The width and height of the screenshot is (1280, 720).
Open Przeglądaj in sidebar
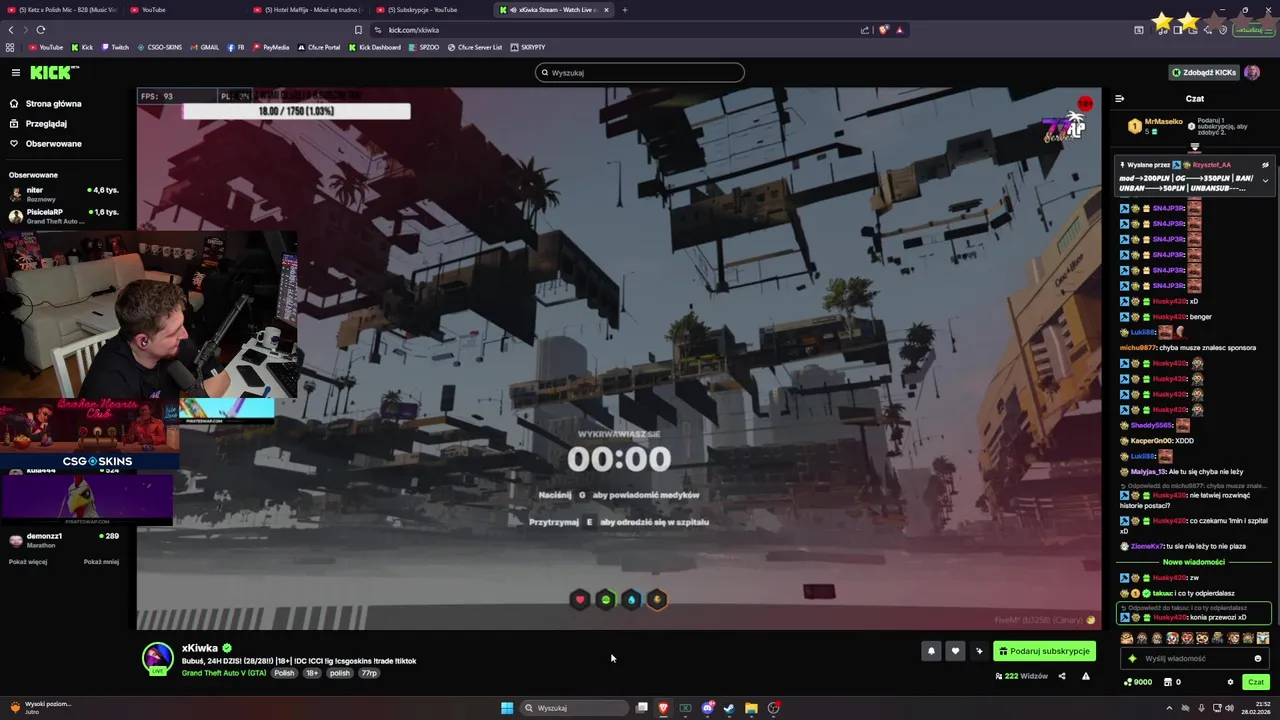(x=39, y=124)
